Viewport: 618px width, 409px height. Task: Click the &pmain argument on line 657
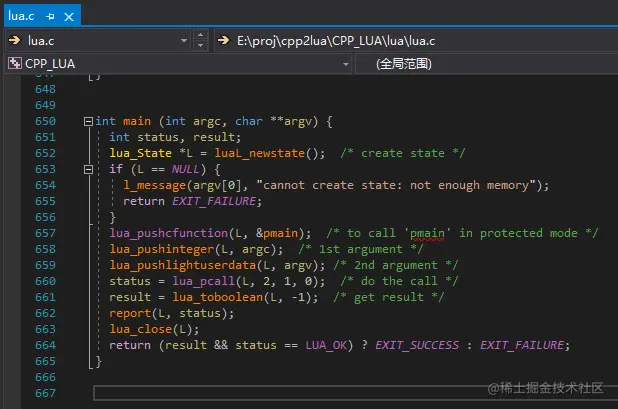[x=277, y=233]
